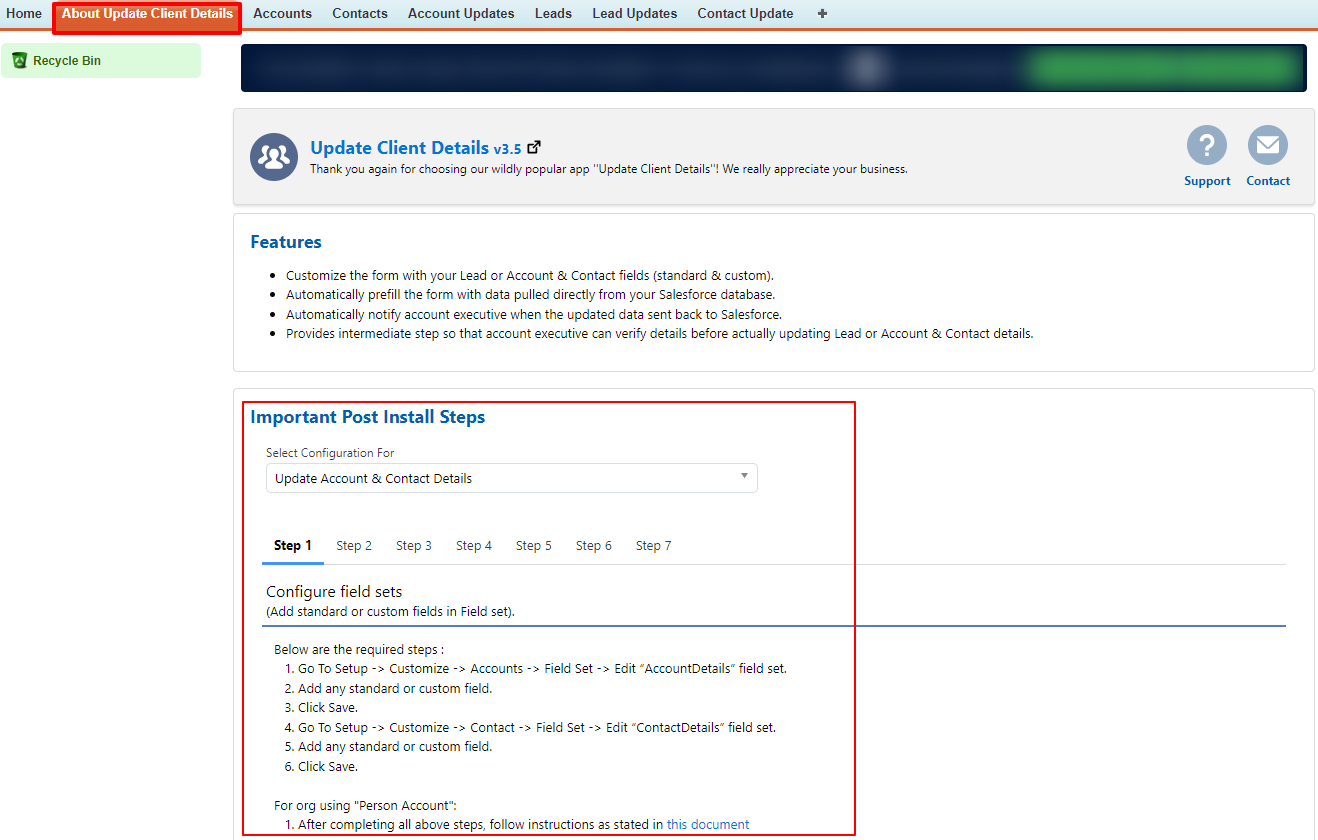Screen dimensions: 1318x840
Task: Click the plus icon for all tabs
Action: (x=822, y=14)
